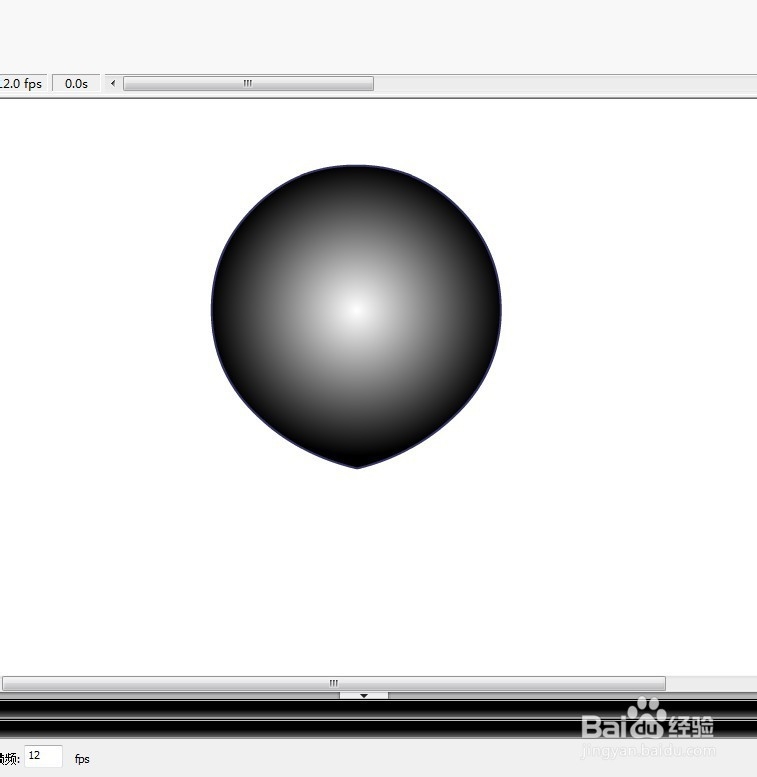Click the timeline horizontal scrollbar thumb
The height and width of the screenshot is (777, 757).
pyautogui.click(x=248, y=84)
